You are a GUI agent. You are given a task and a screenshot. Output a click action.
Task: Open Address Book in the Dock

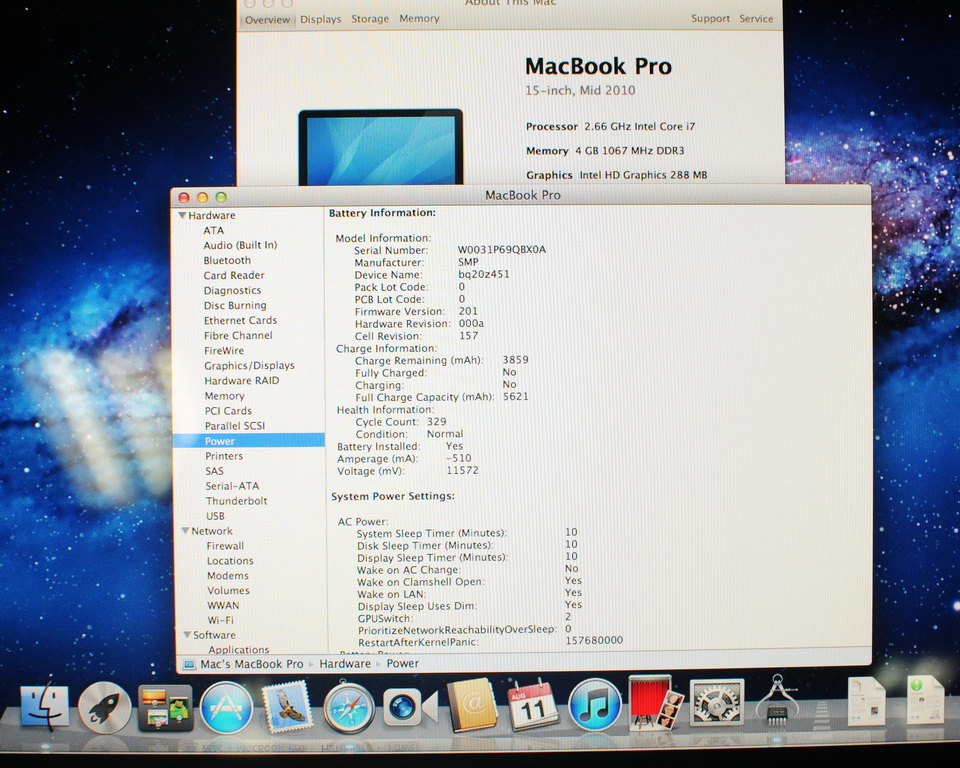[x=471, y=706]
